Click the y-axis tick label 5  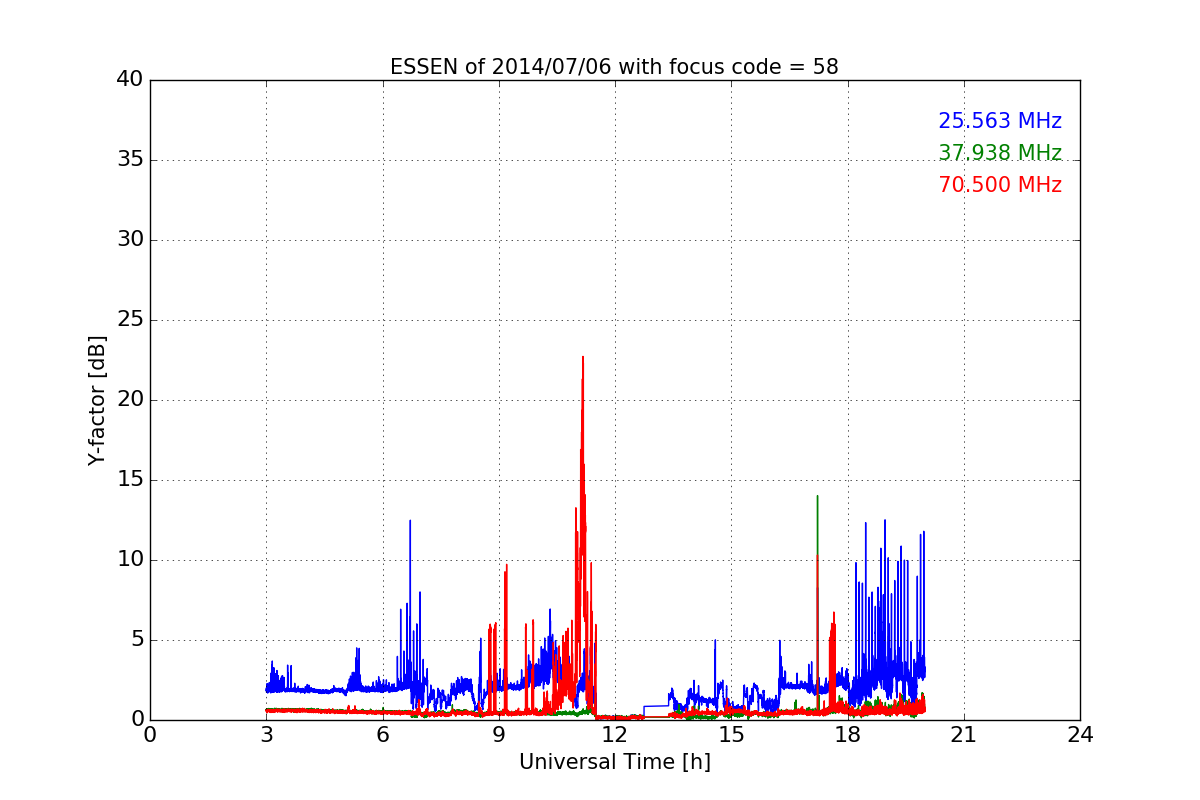(x=136, y=640)
